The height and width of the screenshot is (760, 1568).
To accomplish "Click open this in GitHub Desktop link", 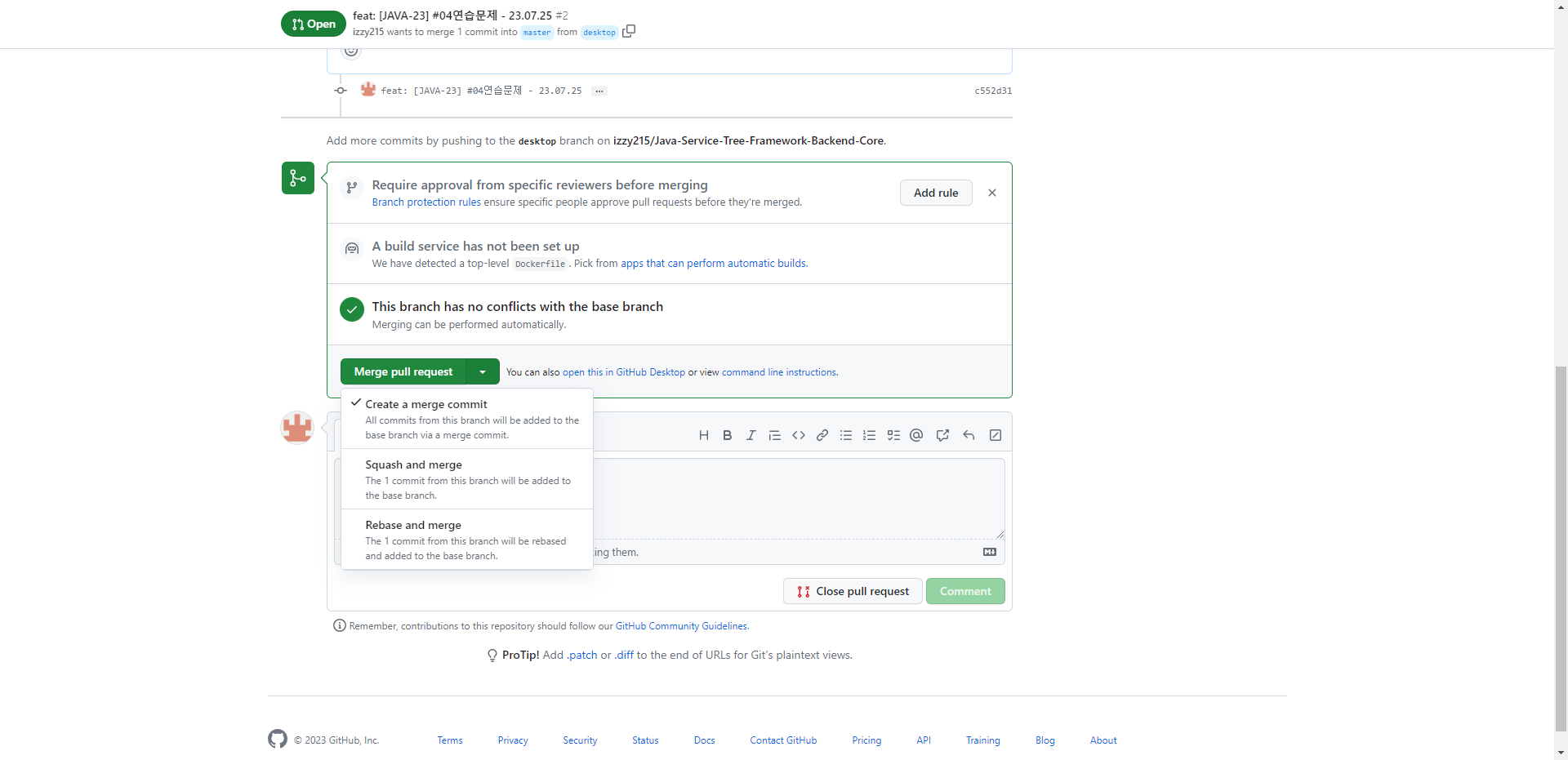I will pyautogui.click(x=624, y=372).
